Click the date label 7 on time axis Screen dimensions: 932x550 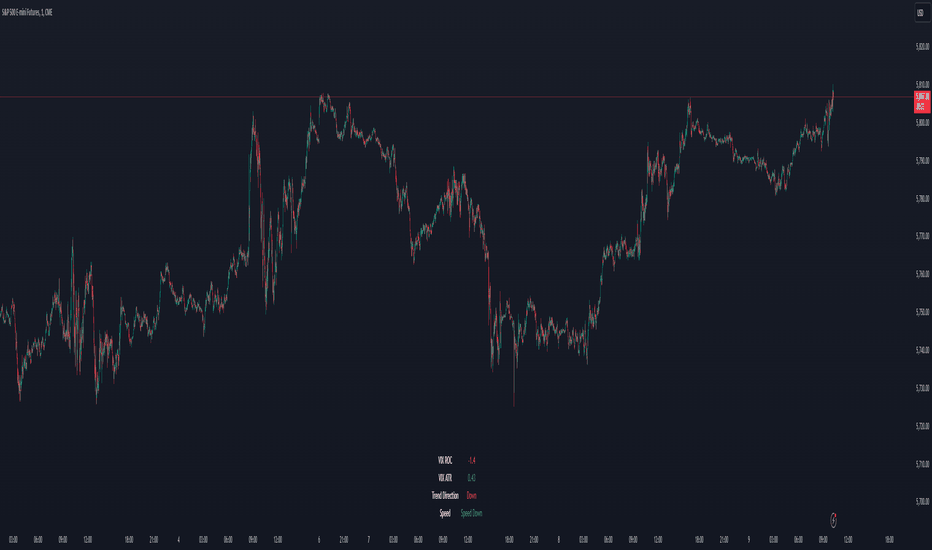coord(369,540)
